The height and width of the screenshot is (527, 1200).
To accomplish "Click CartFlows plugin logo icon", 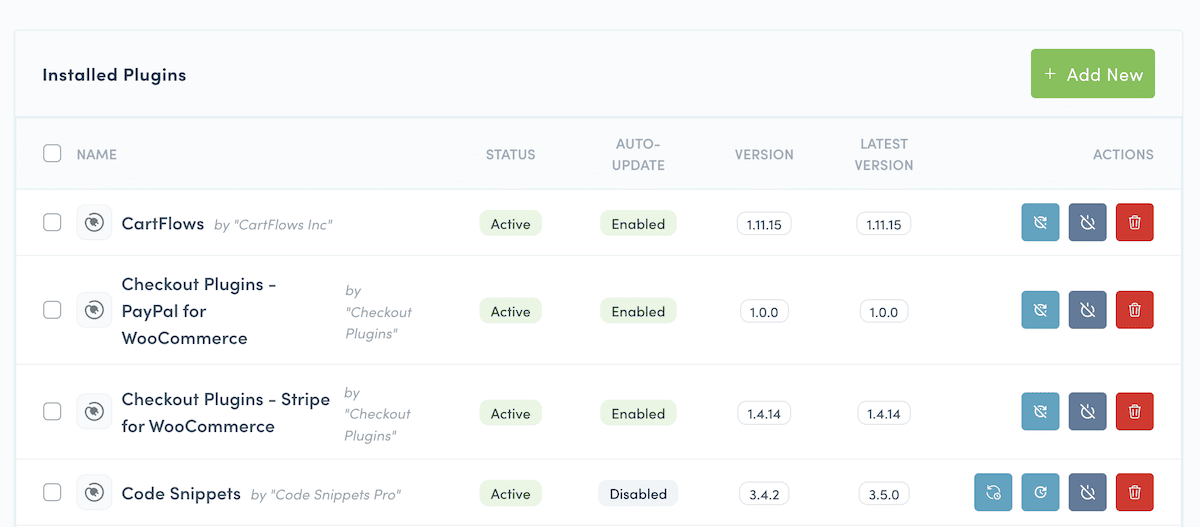I will click(94, 223).
